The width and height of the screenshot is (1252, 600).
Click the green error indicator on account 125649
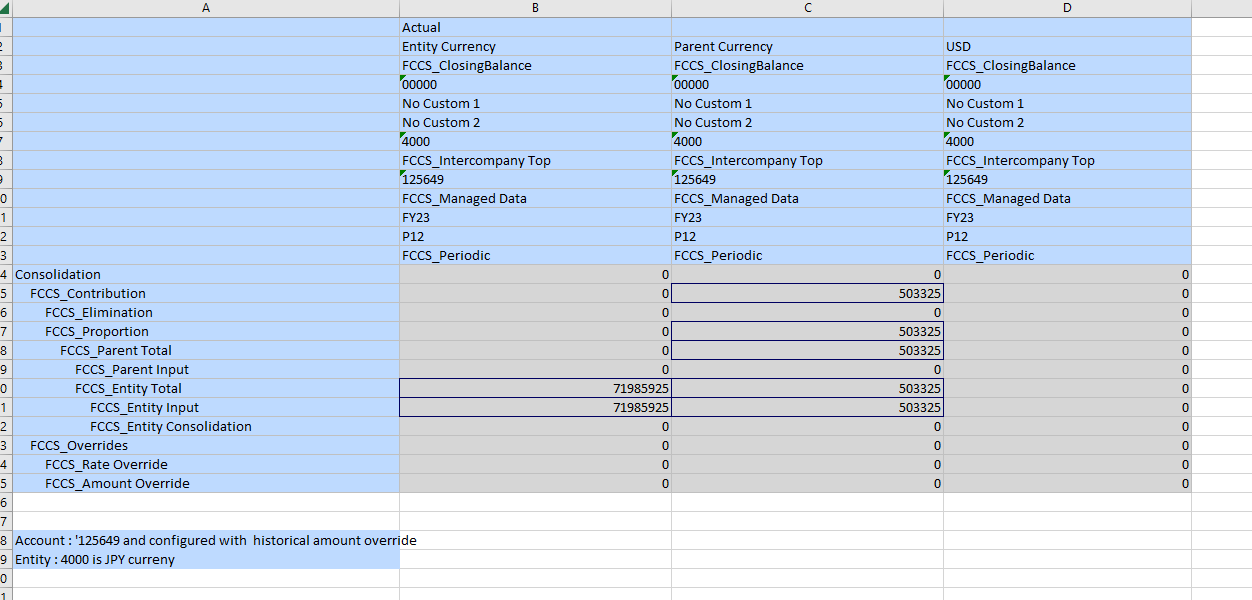coord(403,174)
